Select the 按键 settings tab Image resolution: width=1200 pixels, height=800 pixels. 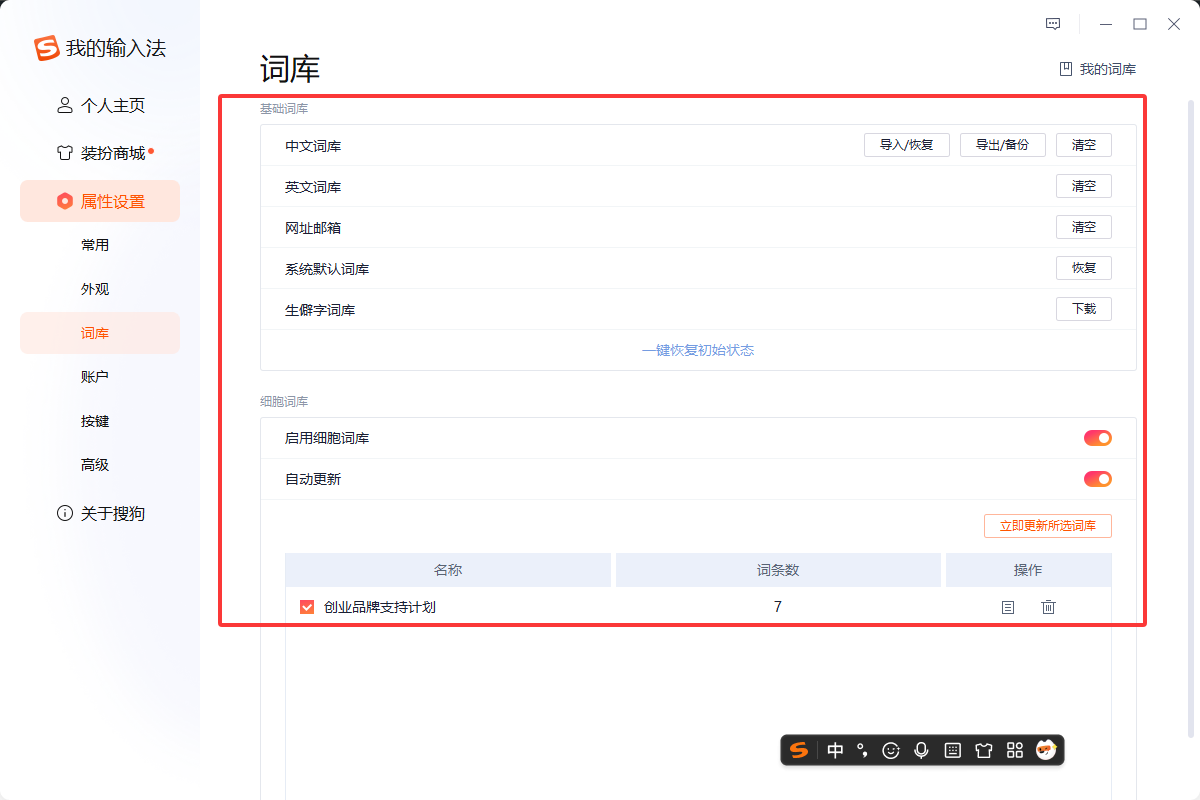tap(95, 421)
